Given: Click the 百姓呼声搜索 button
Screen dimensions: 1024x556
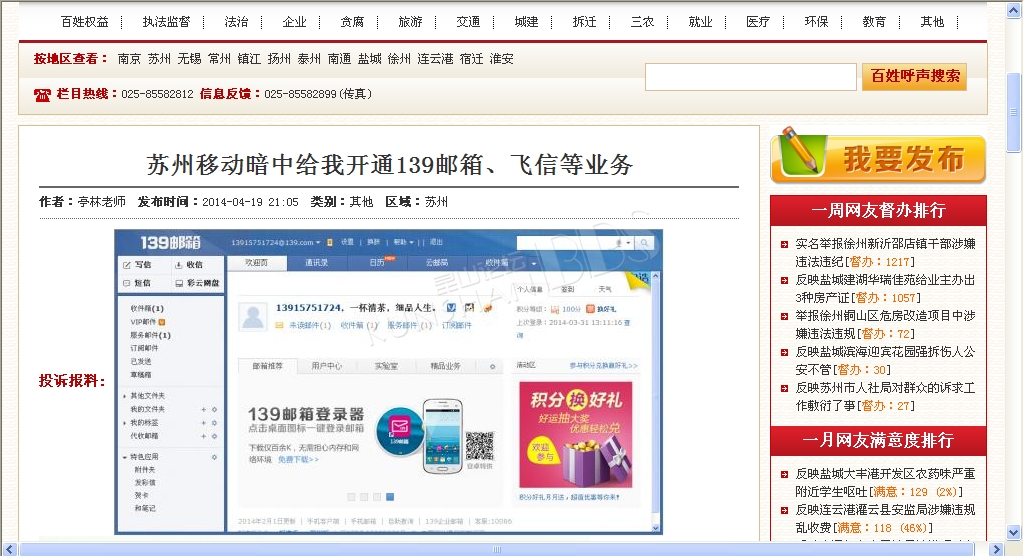Looking at the screenshot, I should tap(914, 76).
